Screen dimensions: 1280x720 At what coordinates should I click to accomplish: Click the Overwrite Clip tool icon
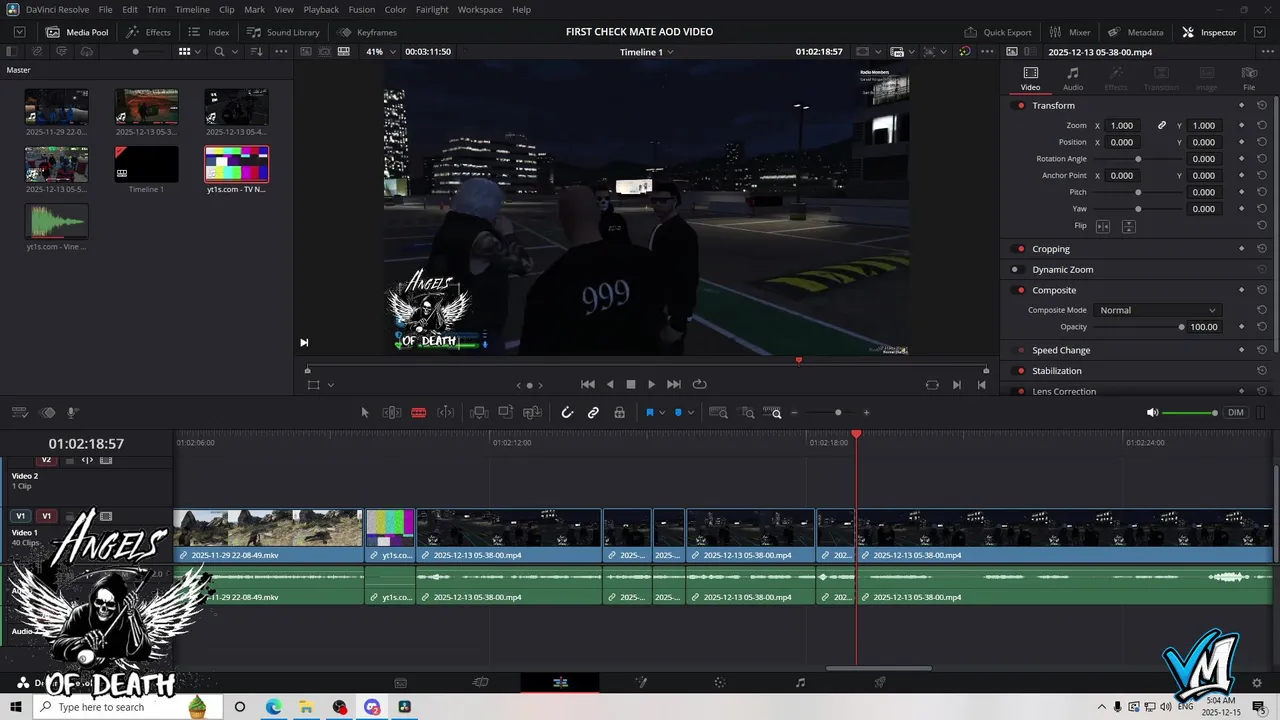pos(506,412)
